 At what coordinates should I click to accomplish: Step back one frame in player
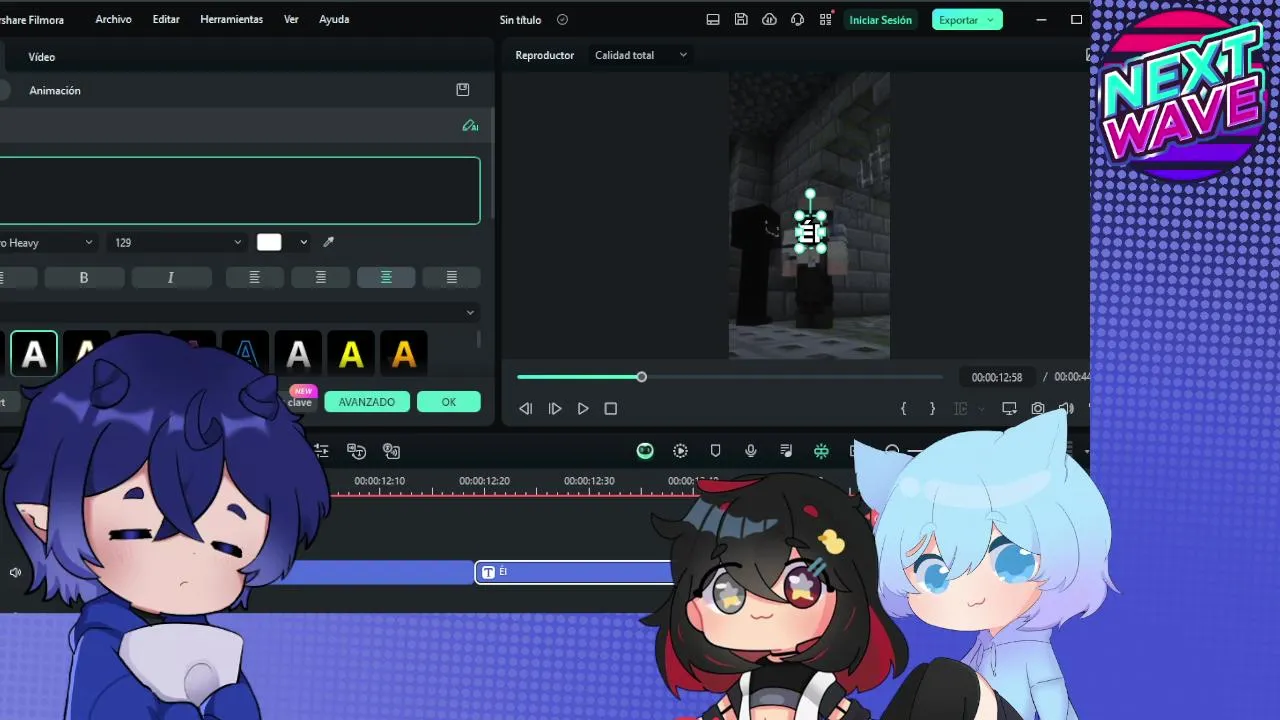click(x=525, y=408)
